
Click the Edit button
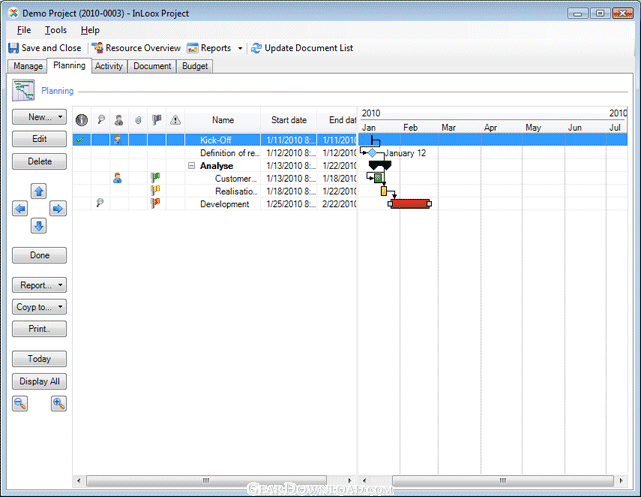(x=39, y=139)
